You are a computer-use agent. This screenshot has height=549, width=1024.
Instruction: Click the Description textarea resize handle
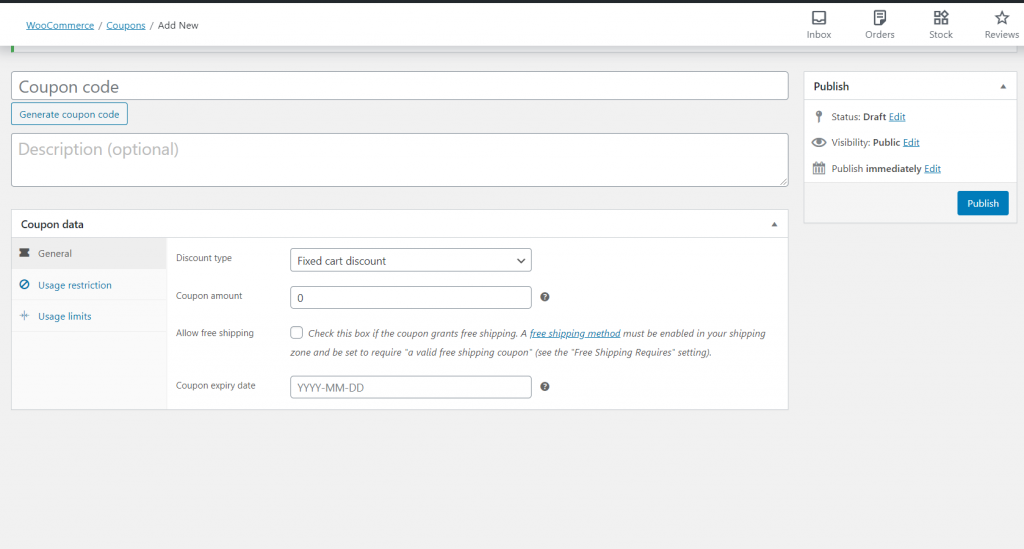point(783,181)
